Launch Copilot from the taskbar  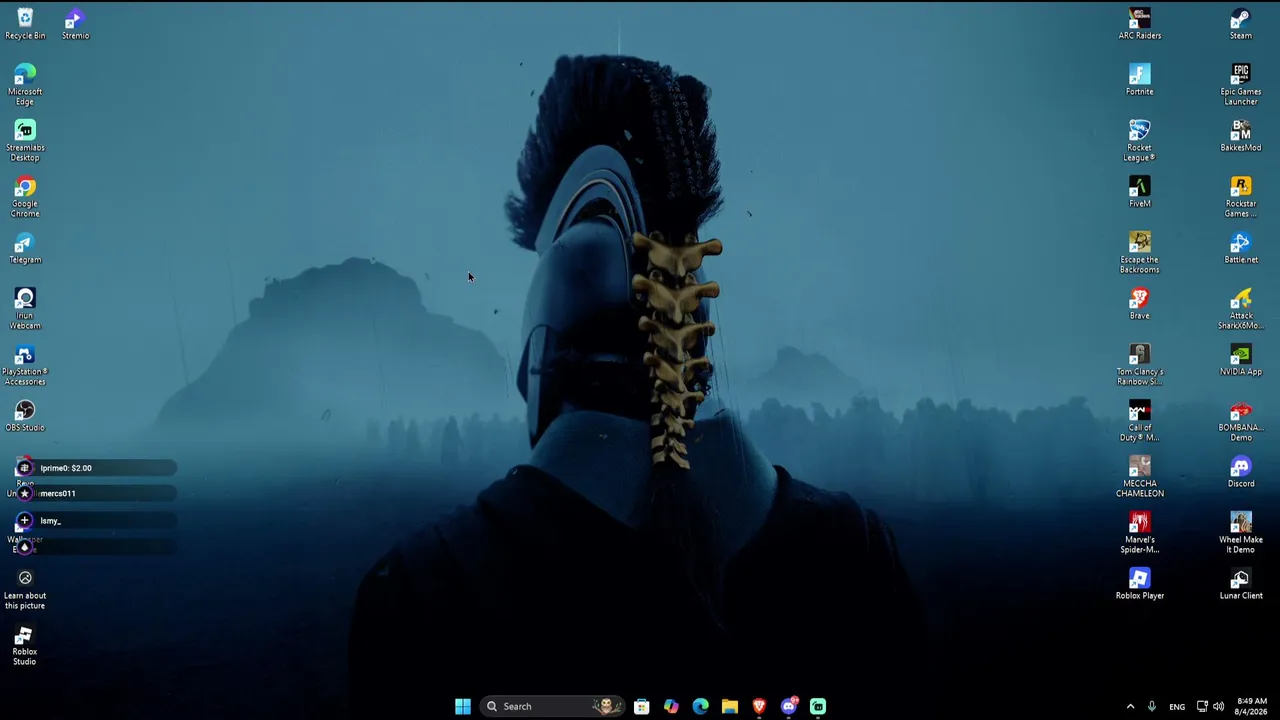coord(671,706)
